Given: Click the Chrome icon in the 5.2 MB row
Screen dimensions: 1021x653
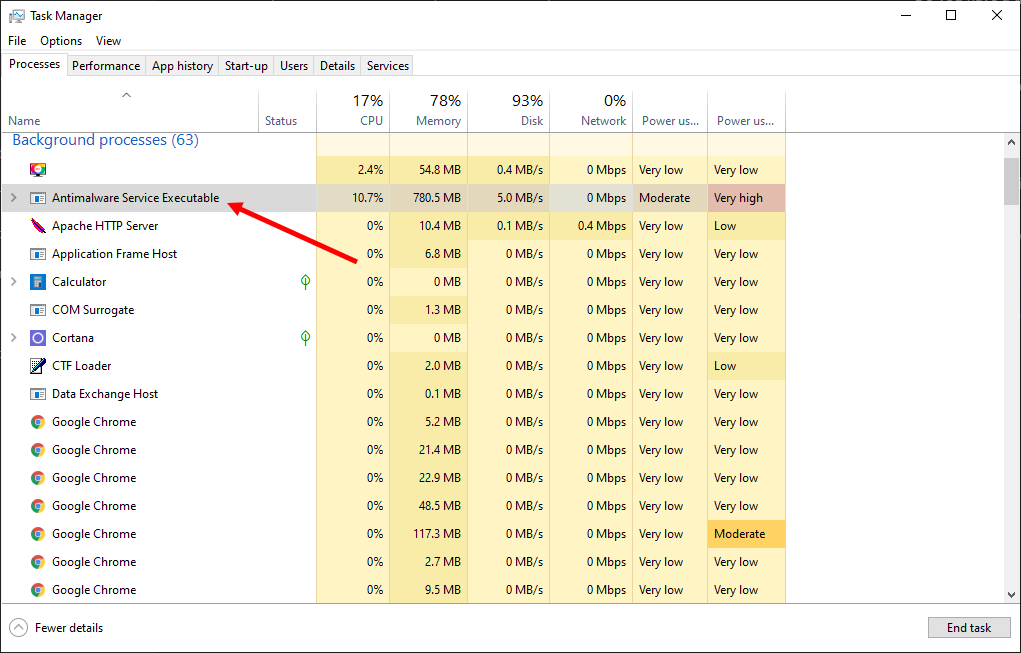Looking at the screenshot, I should tap(38, 422).
